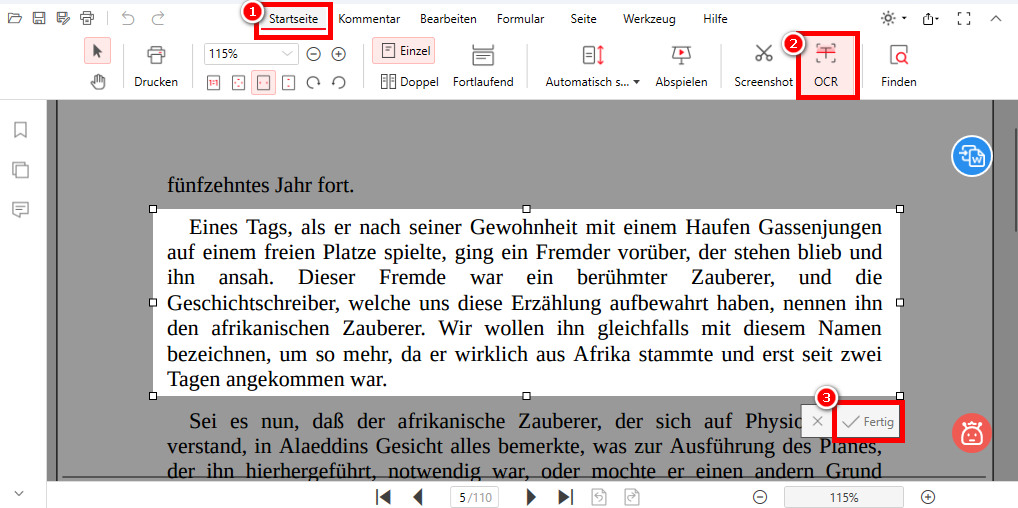Open the Screenshot scissors tool
The height and width of the screenshot is (508, 1018).
(763, 55)
